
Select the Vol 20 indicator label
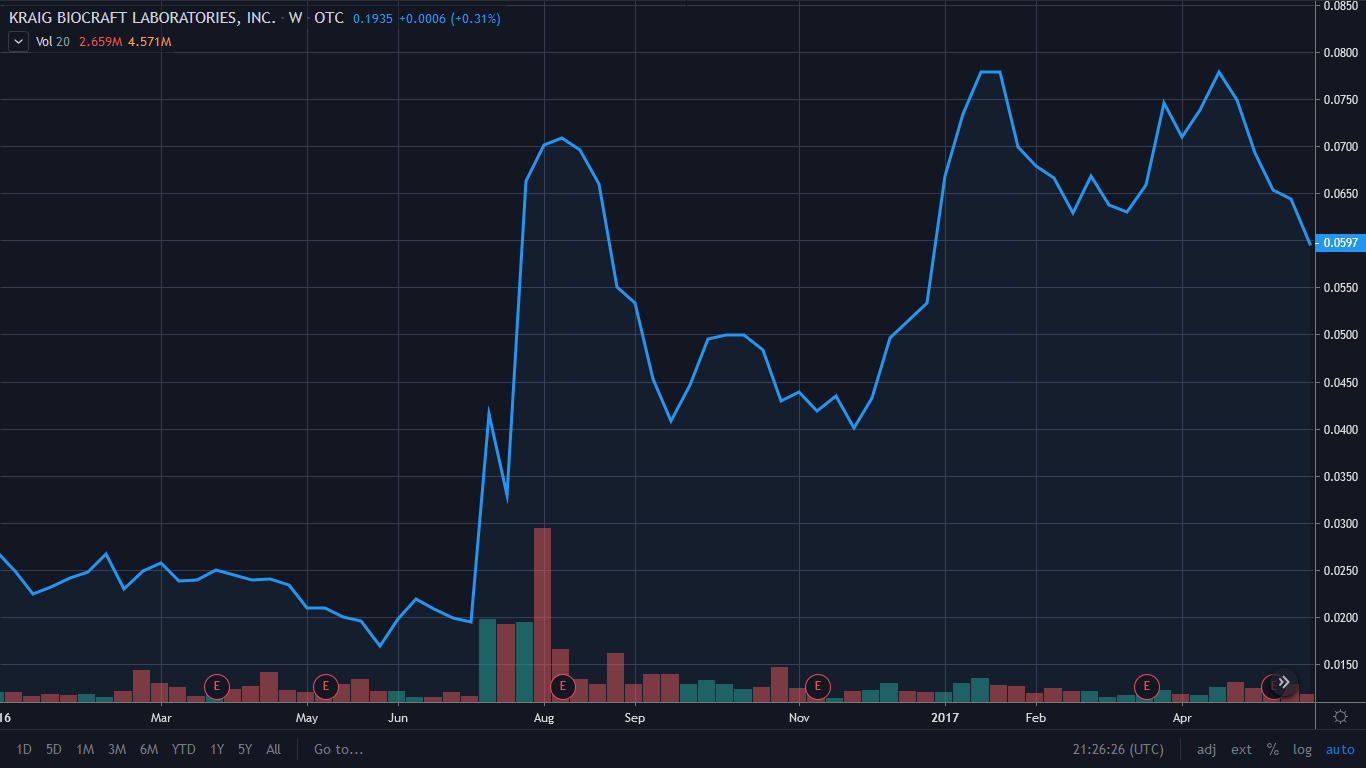click(x=53, y=41)
